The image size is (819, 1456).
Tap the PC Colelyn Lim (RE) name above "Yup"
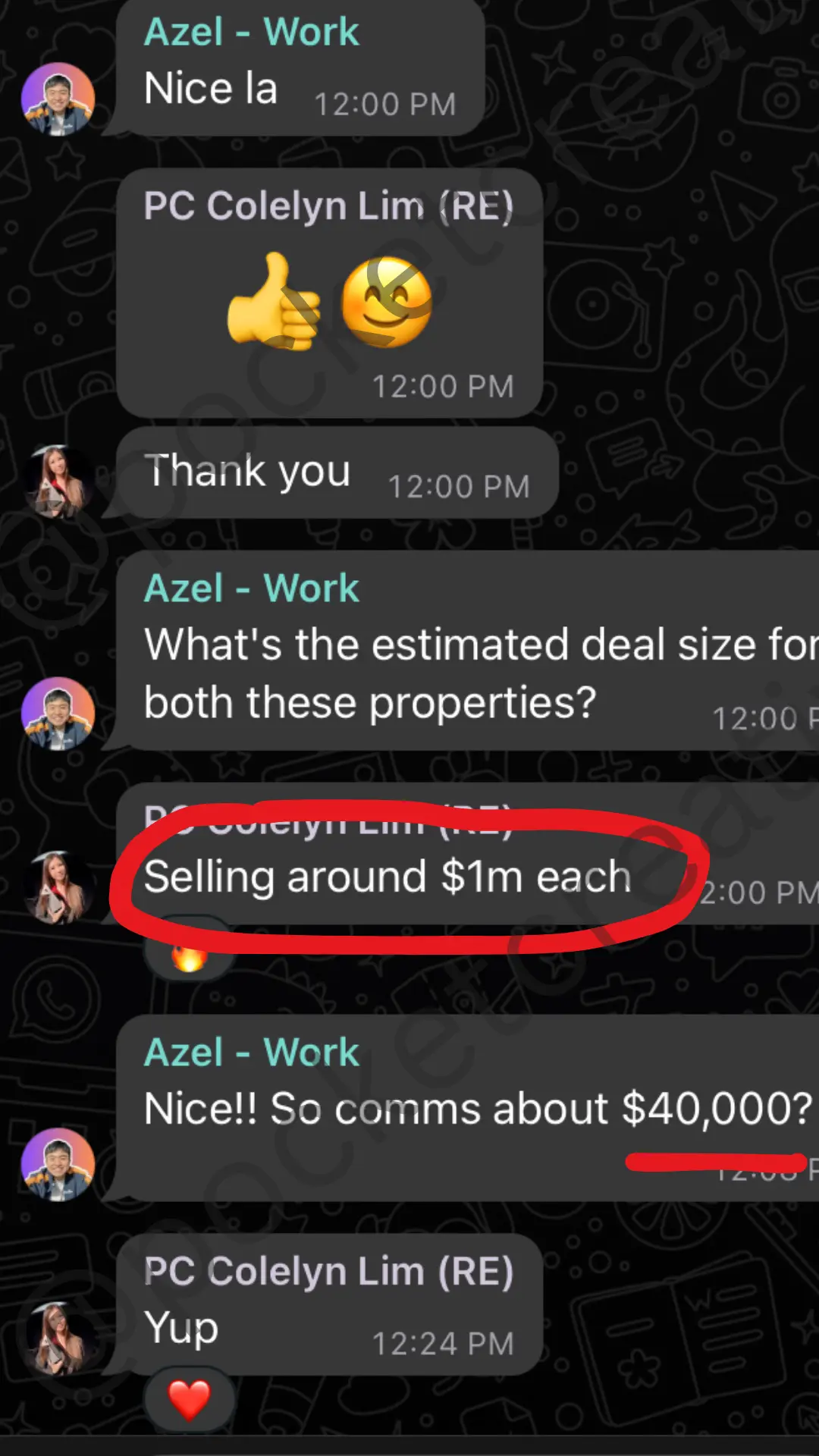[328, 1272]
